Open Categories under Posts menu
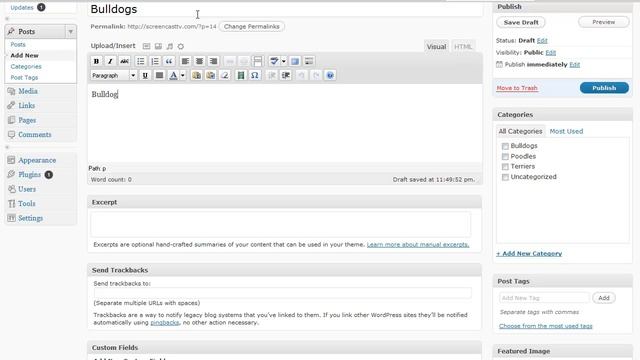 click(26, 67)
